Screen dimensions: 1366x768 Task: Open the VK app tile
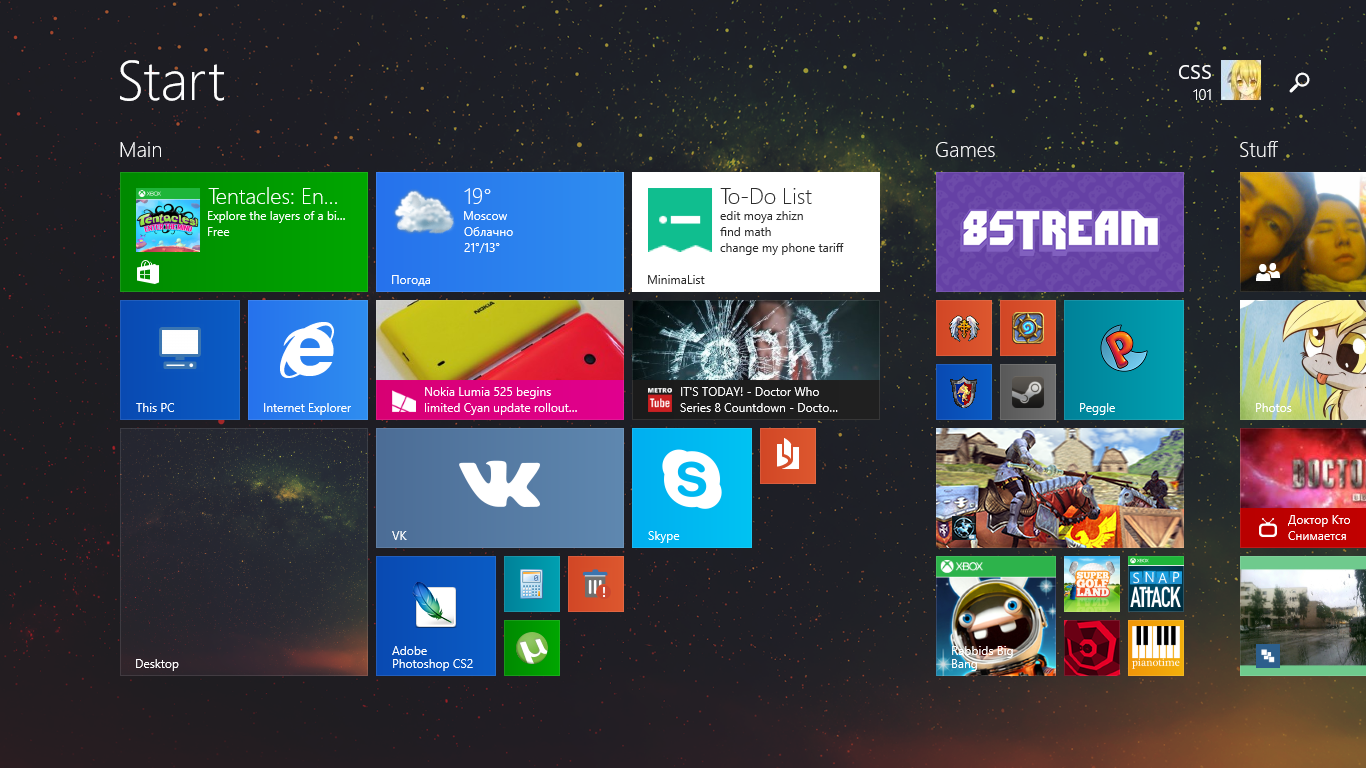tap(500, 488)
